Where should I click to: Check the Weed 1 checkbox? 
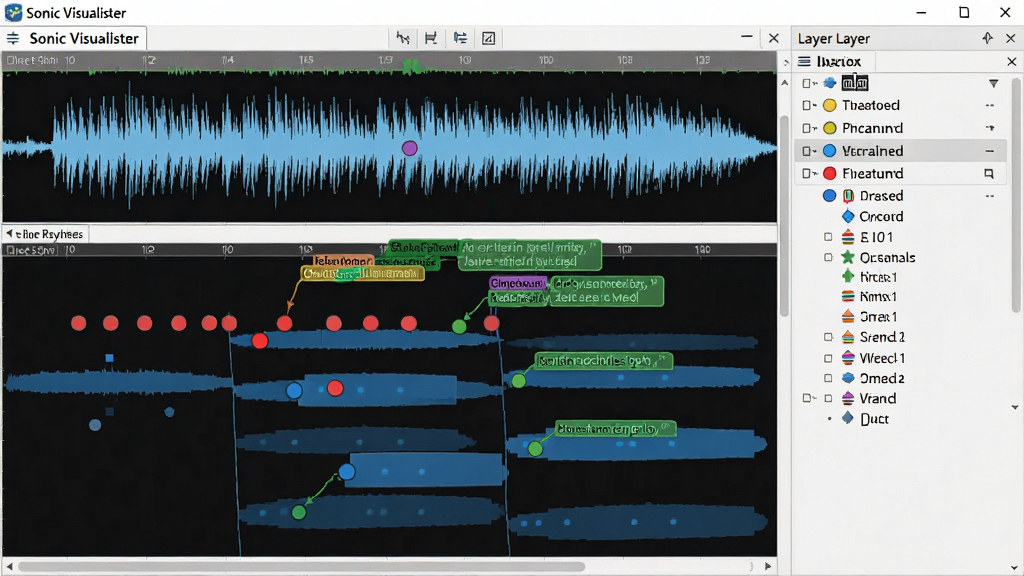click(828, 358)
